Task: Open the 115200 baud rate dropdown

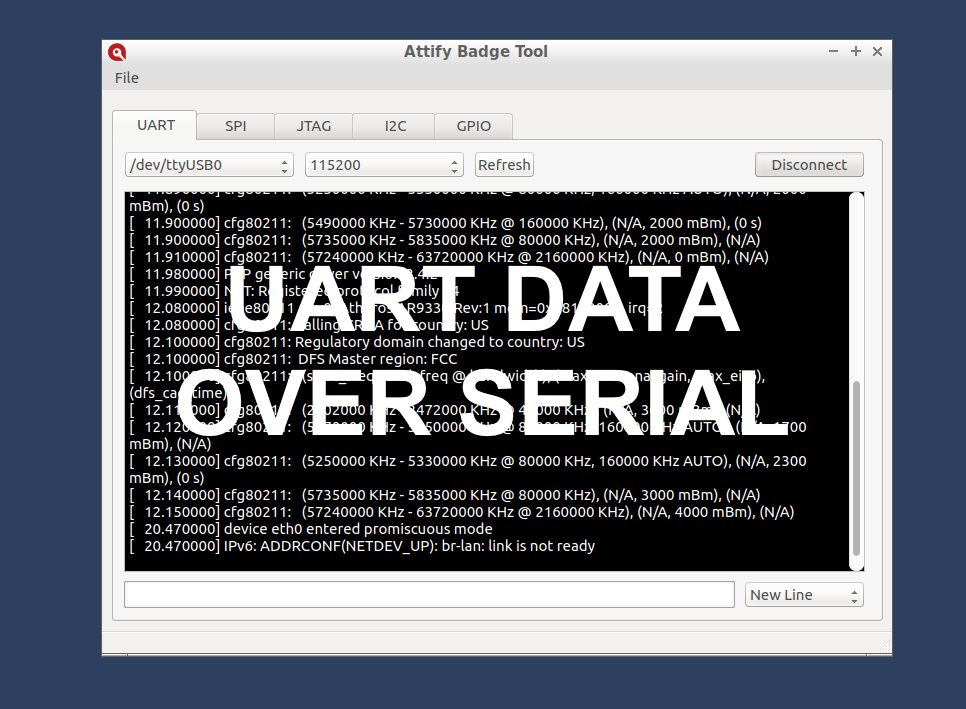Action: point(384,165)
